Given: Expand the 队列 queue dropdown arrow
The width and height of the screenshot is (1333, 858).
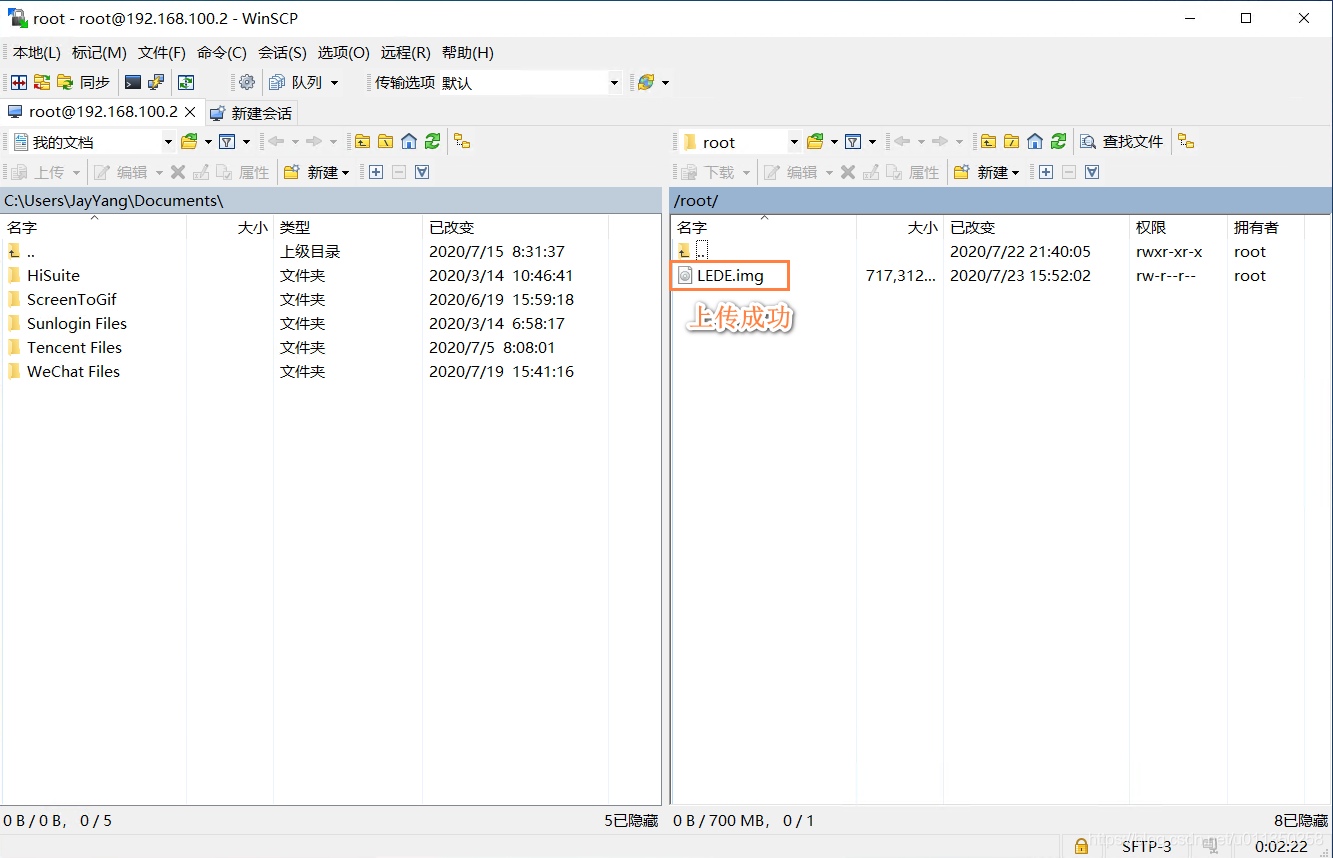Looking at the screenshot, I should point(334,82).
